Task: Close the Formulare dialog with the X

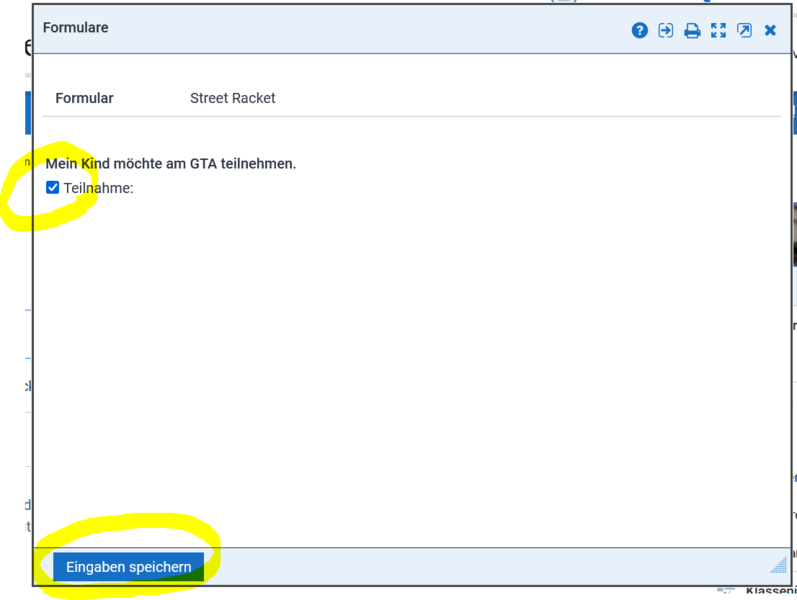Action: click(x=770, y=30)
